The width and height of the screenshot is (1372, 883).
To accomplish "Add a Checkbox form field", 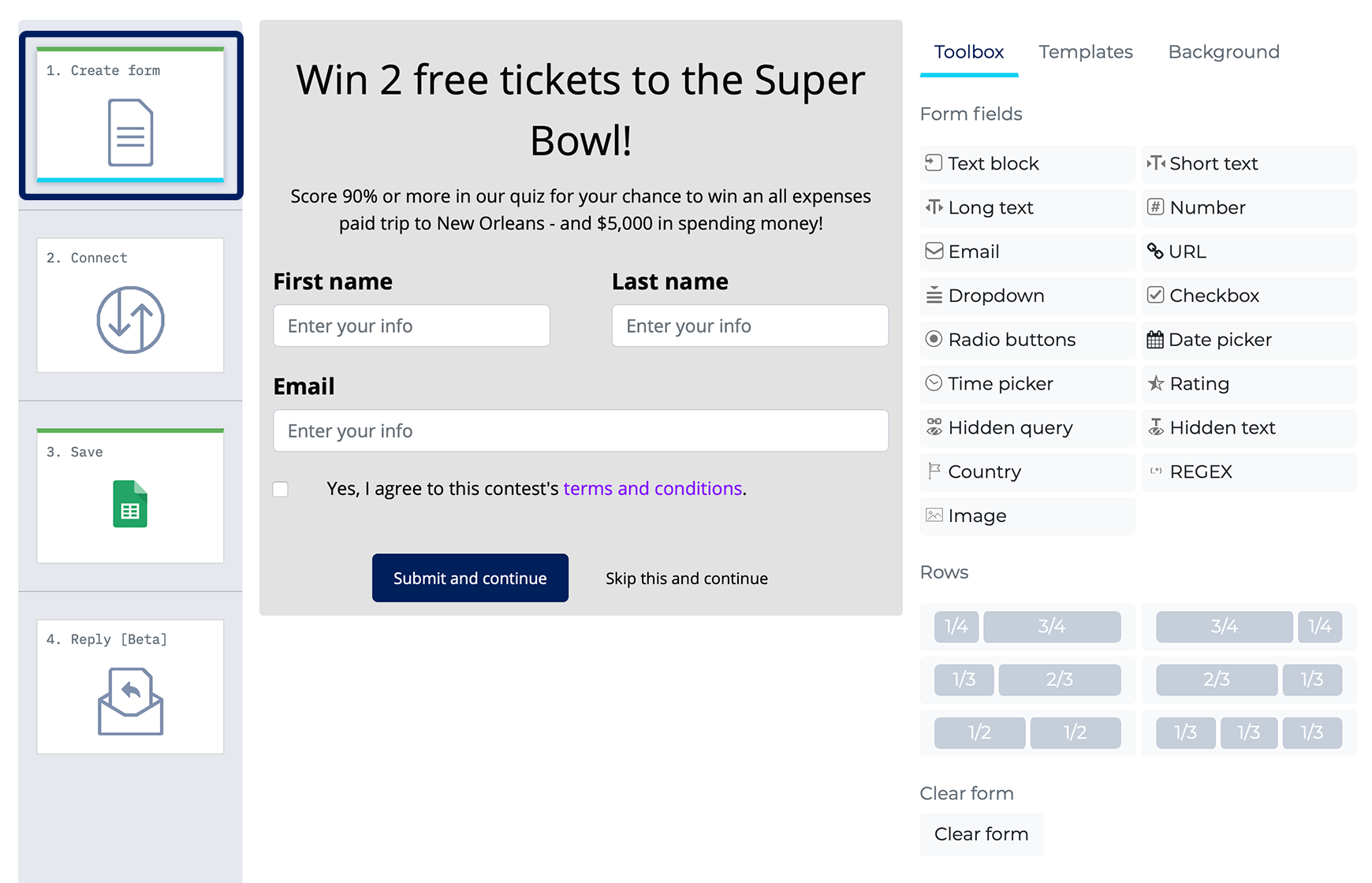I will coord(1249,296).
